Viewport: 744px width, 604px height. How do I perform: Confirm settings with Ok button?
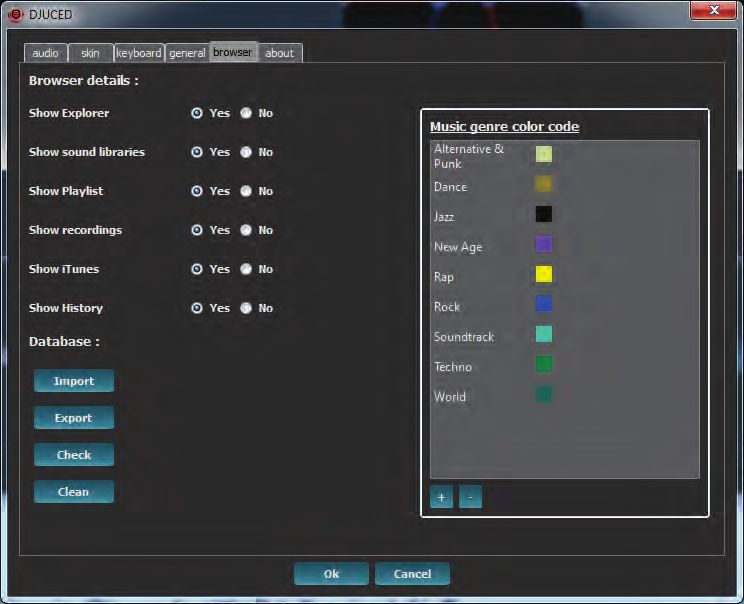click(331, 574)
